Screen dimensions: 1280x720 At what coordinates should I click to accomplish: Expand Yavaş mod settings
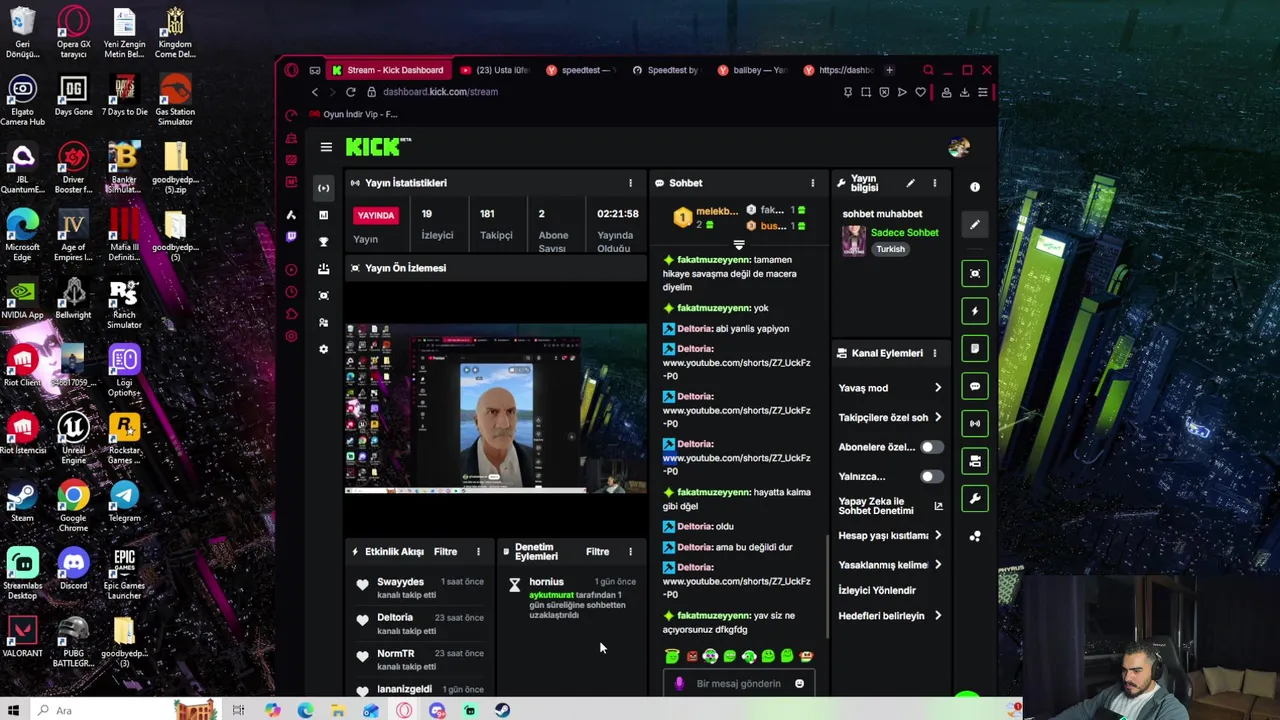pyautogui.click(x=890, y=388)
